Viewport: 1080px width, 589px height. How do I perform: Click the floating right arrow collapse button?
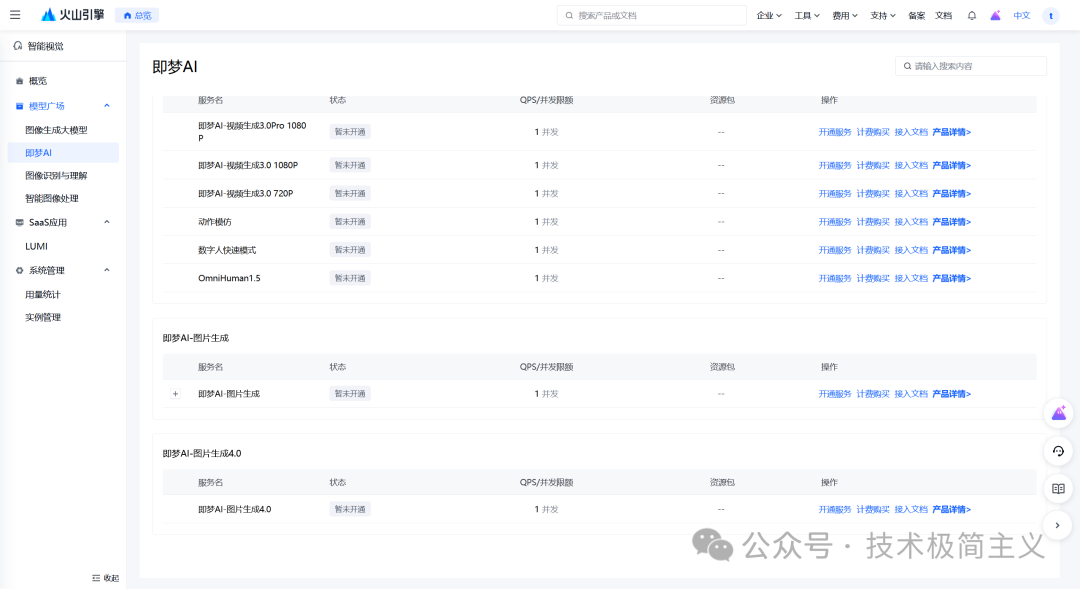point(1059,526)
